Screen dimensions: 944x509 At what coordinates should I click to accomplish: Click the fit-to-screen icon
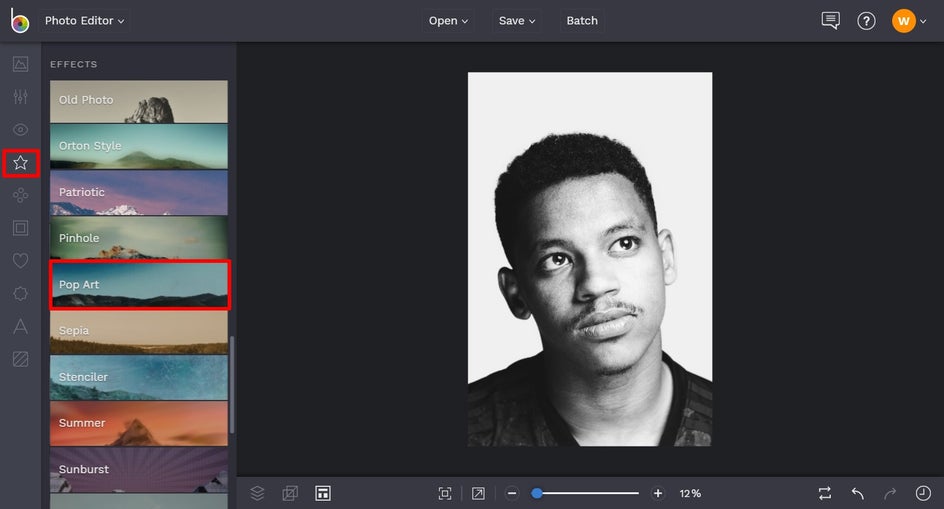445,493
